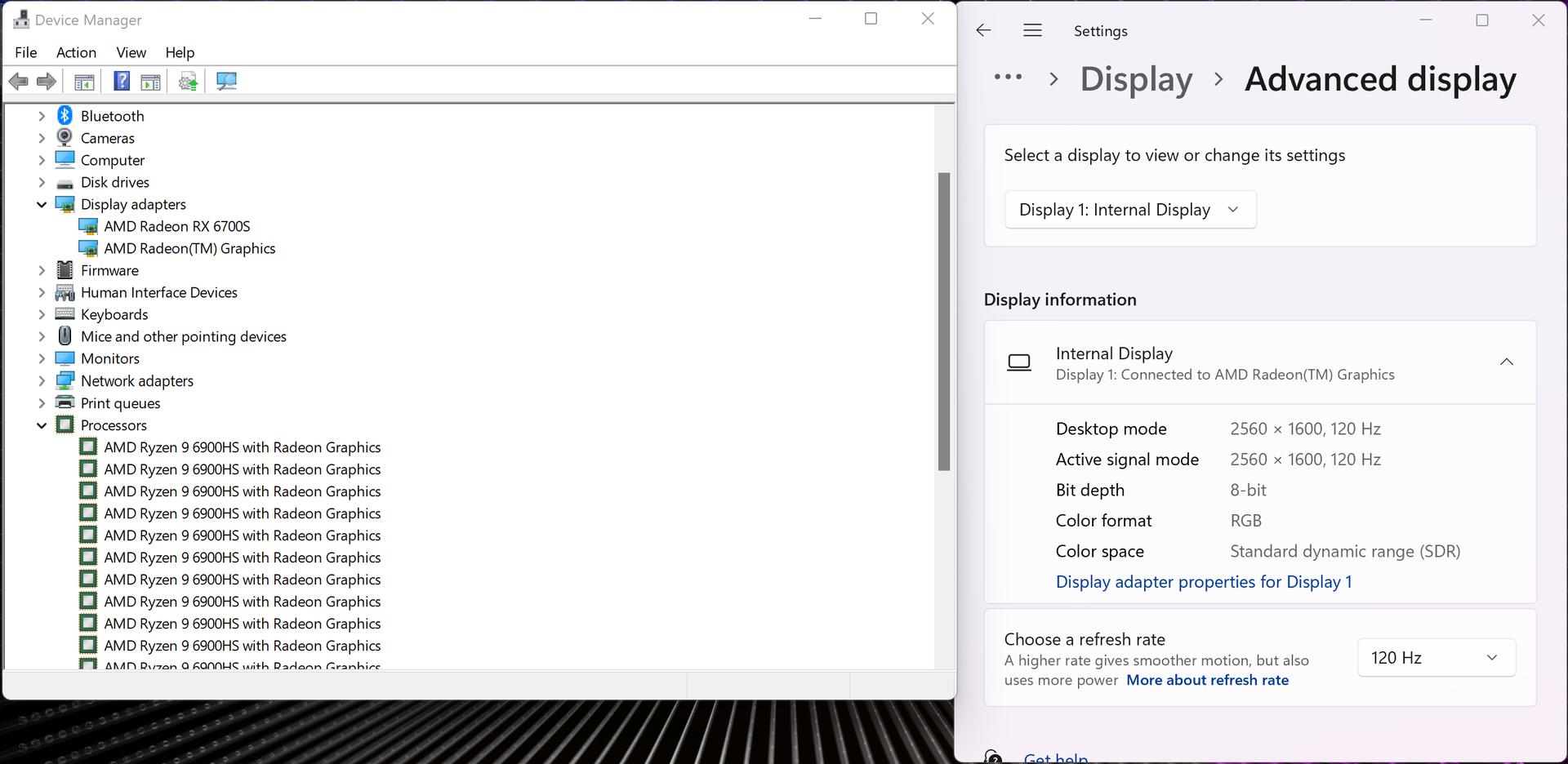Open Display adapter properties for Display 1
This screenshot has height=764, width=1568.
pos(1204,582)
